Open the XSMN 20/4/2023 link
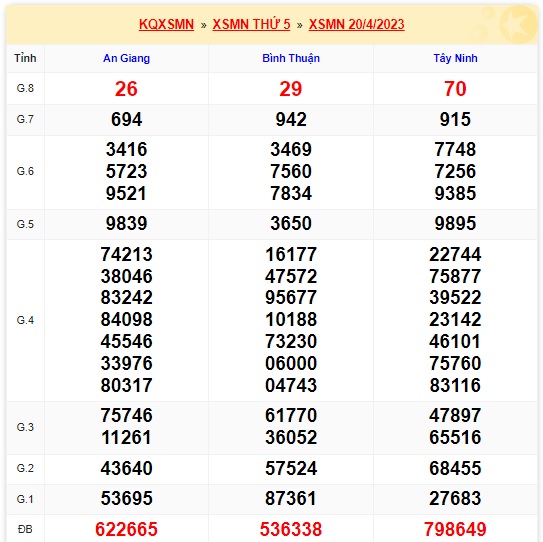 tap(356, 25)
